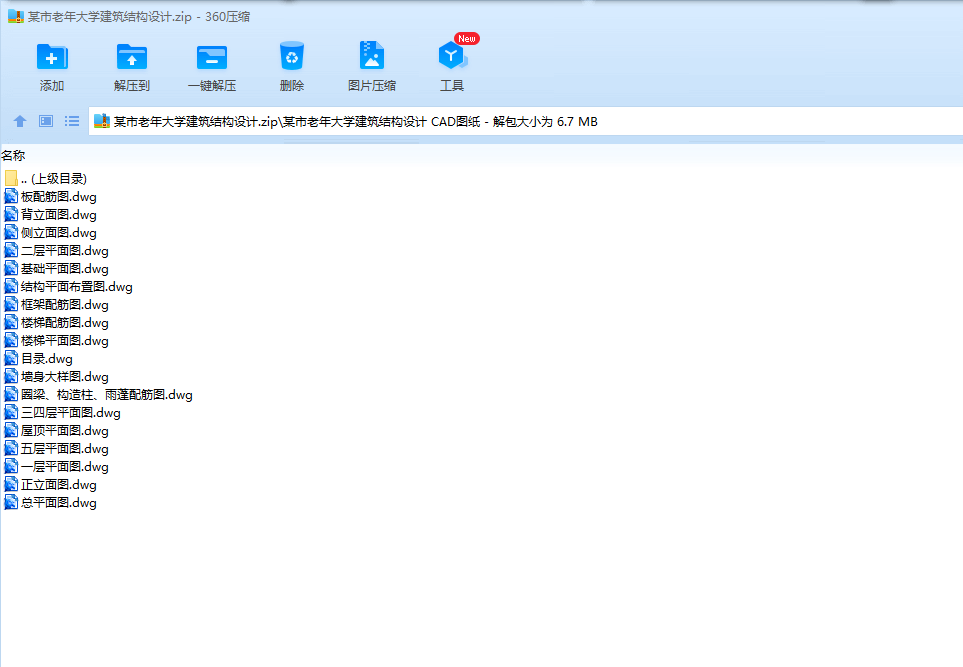Click the dwg icon beside 基础平面图.dwg
Image resolution: width=963 pixels, height=667 pixels.
[x=11, y=268]
